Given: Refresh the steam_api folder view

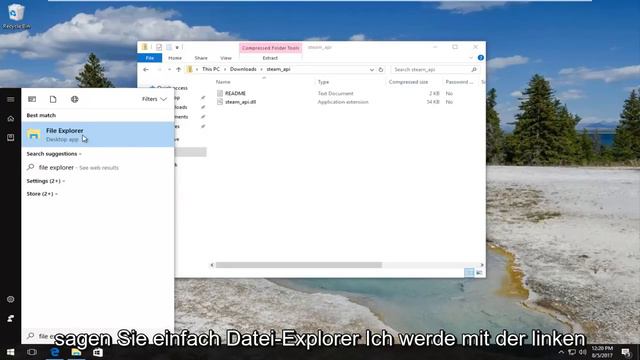Looking at the screenshot, I should pos(381,69).
